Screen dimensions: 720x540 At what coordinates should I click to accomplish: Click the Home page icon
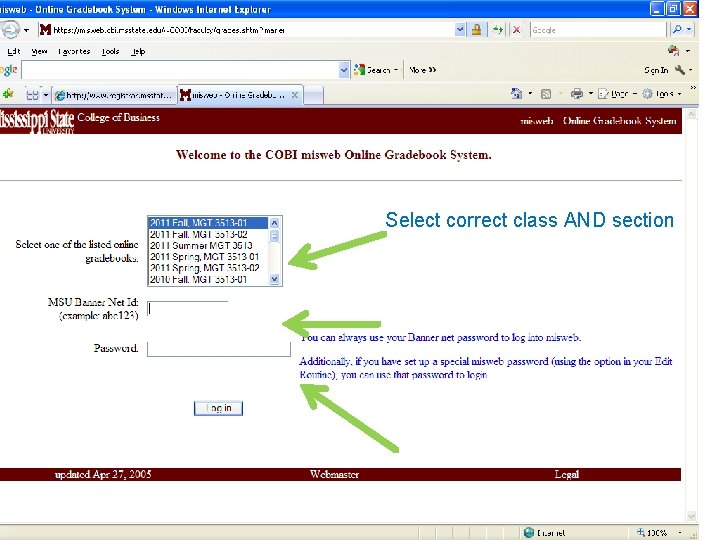[x=517, y=94]
